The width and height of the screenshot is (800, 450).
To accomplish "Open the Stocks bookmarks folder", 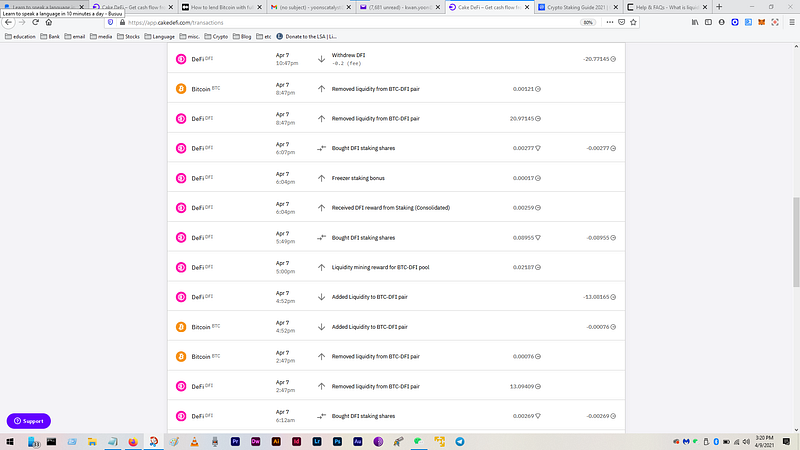I will (x=128, y=37).
